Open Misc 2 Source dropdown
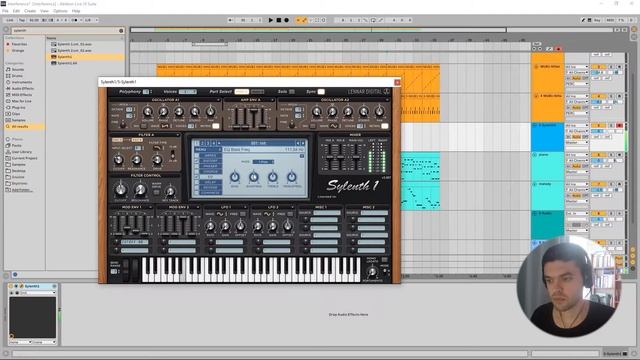 [374, 213]
